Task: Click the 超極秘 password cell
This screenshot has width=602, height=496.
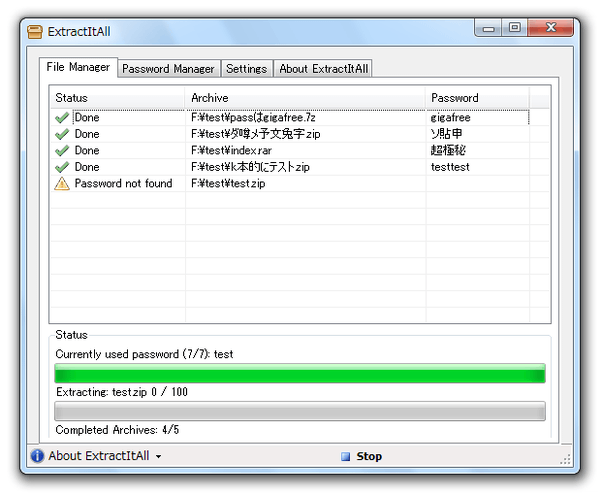Action: (448, 150)
